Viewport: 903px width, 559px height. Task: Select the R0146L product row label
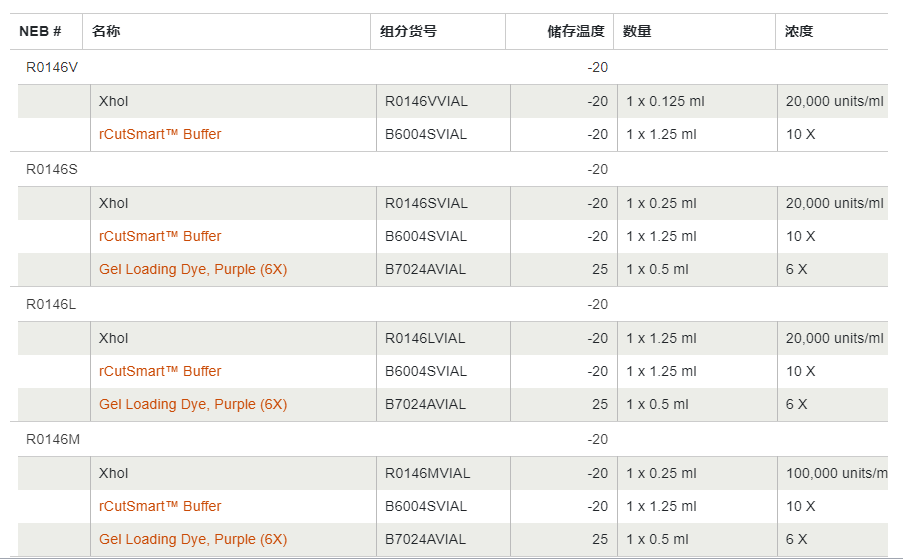pos(51,304)
